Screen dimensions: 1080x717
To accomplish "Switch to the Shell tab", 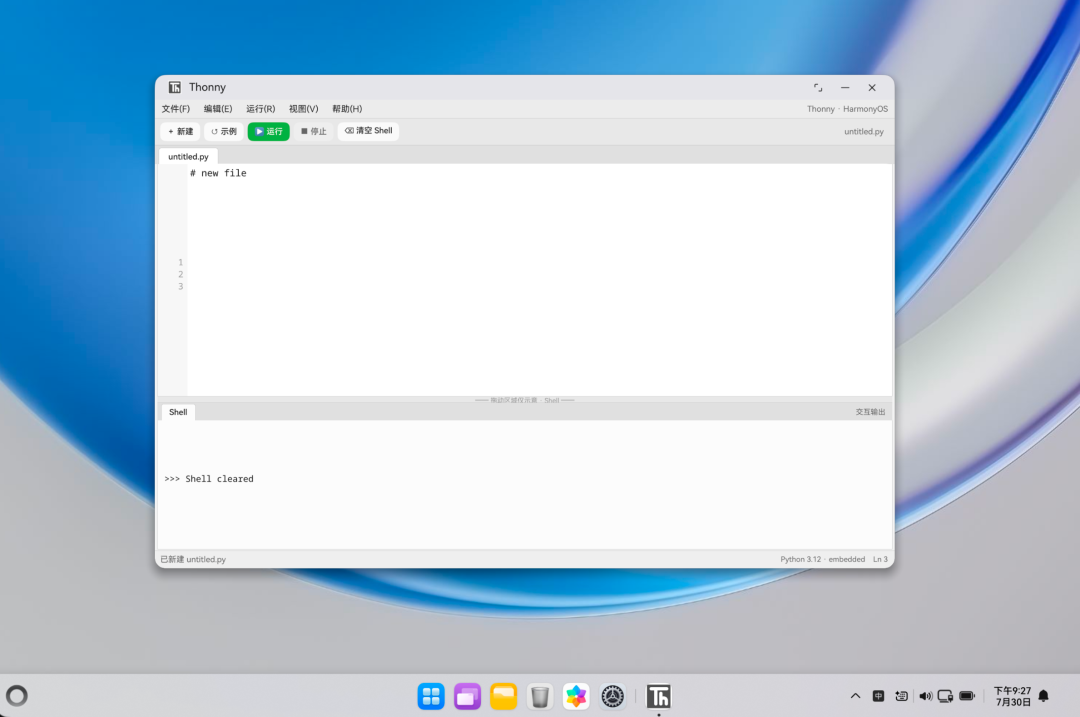I will tap(178, 412).
